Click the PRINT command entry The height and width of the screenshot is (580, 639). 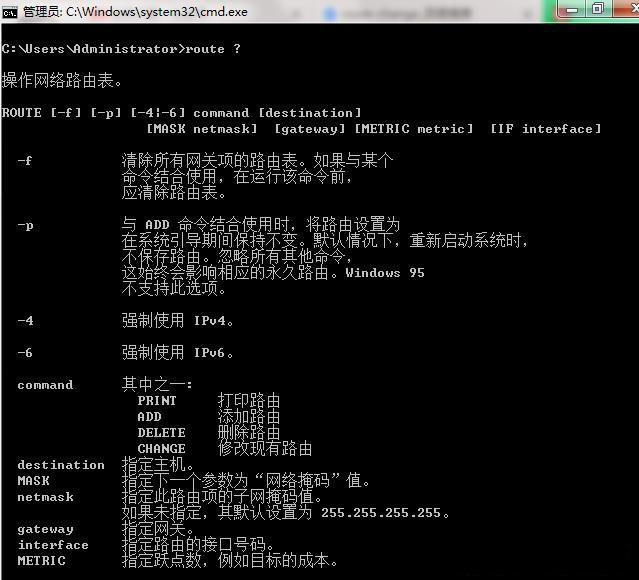coord(157,401)
